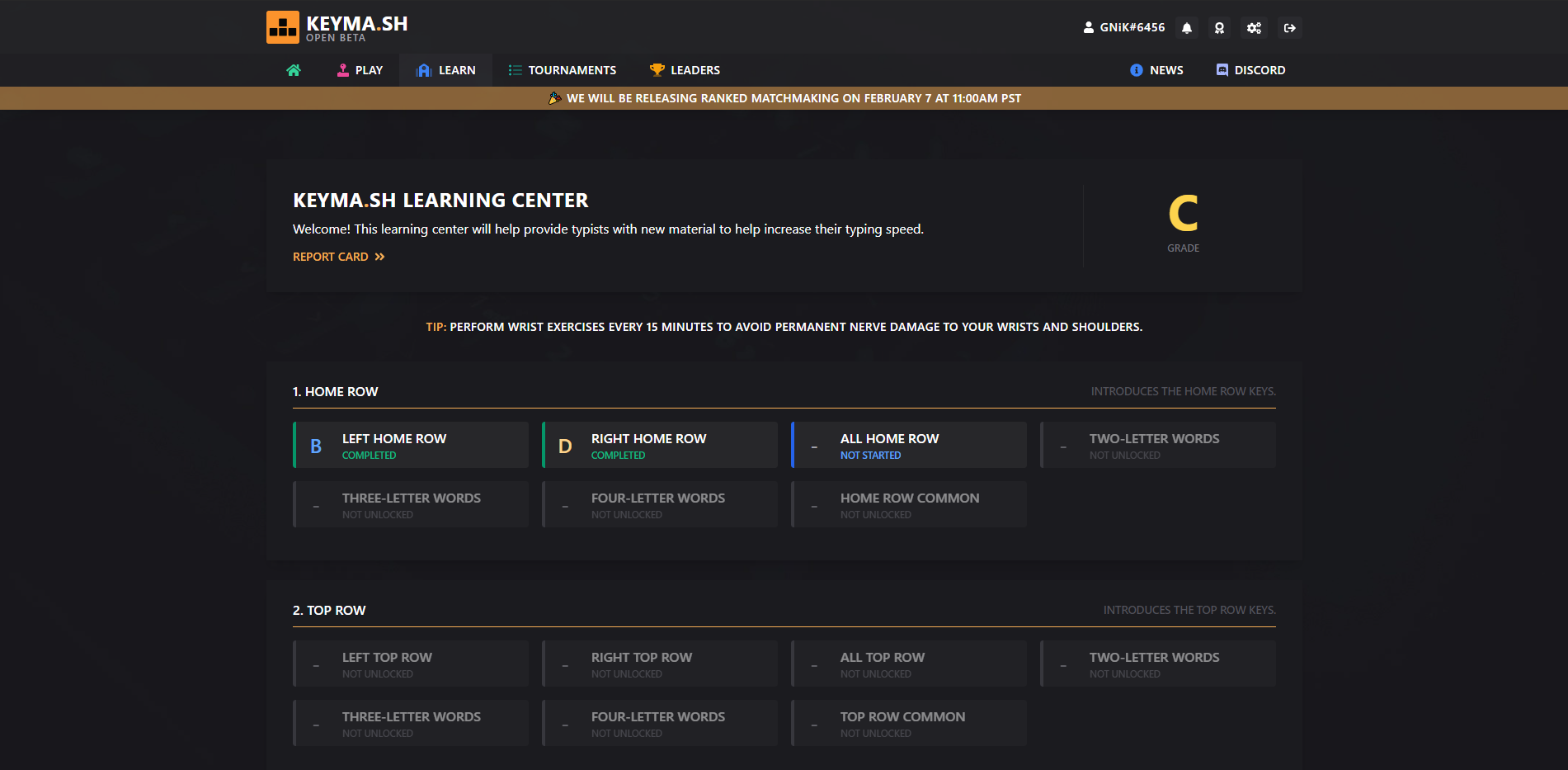Viewport: 1568px width, 770px height.
Task: Click the locked Four-Letter Words home row lesson
Action: [660, 504]
